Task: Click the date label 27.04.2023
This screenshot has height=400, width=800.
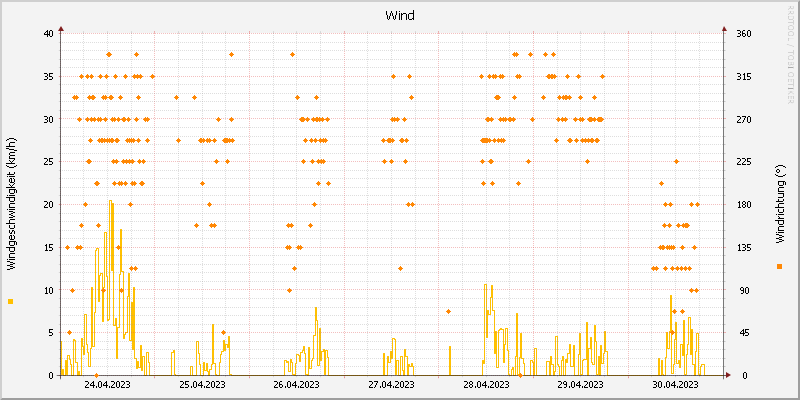Action: [x=391, y=384]
